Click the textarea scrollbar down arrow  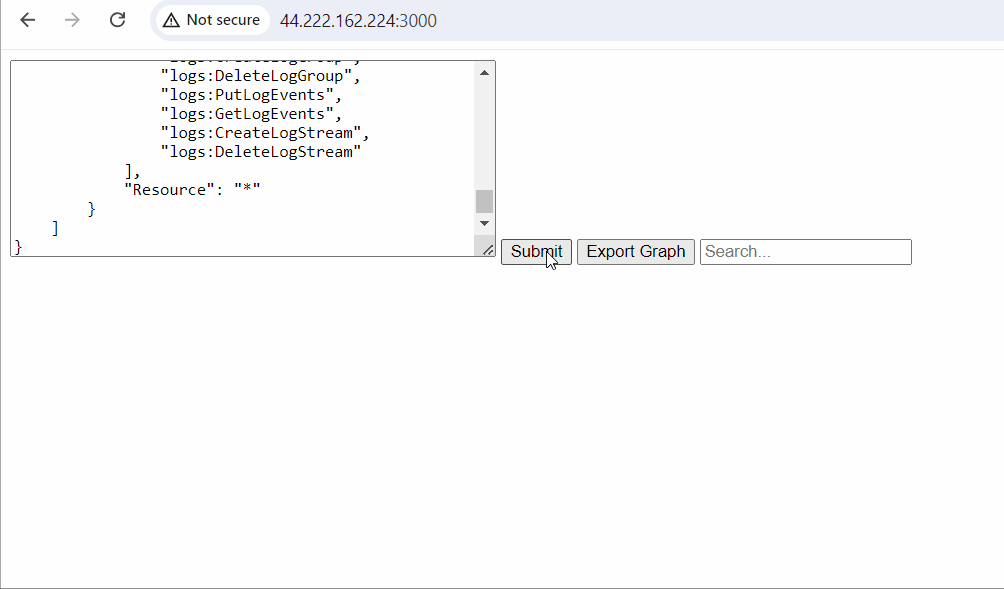coord(485,223)
